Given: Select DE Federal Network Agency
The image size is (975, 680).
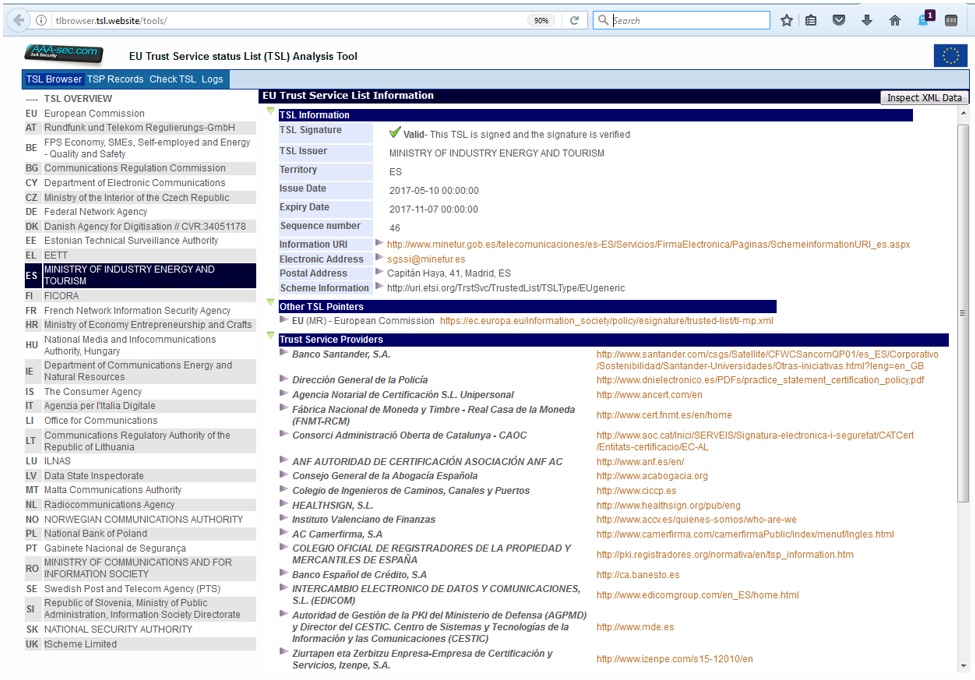Looking at the screenshot, I should (140, 212).
